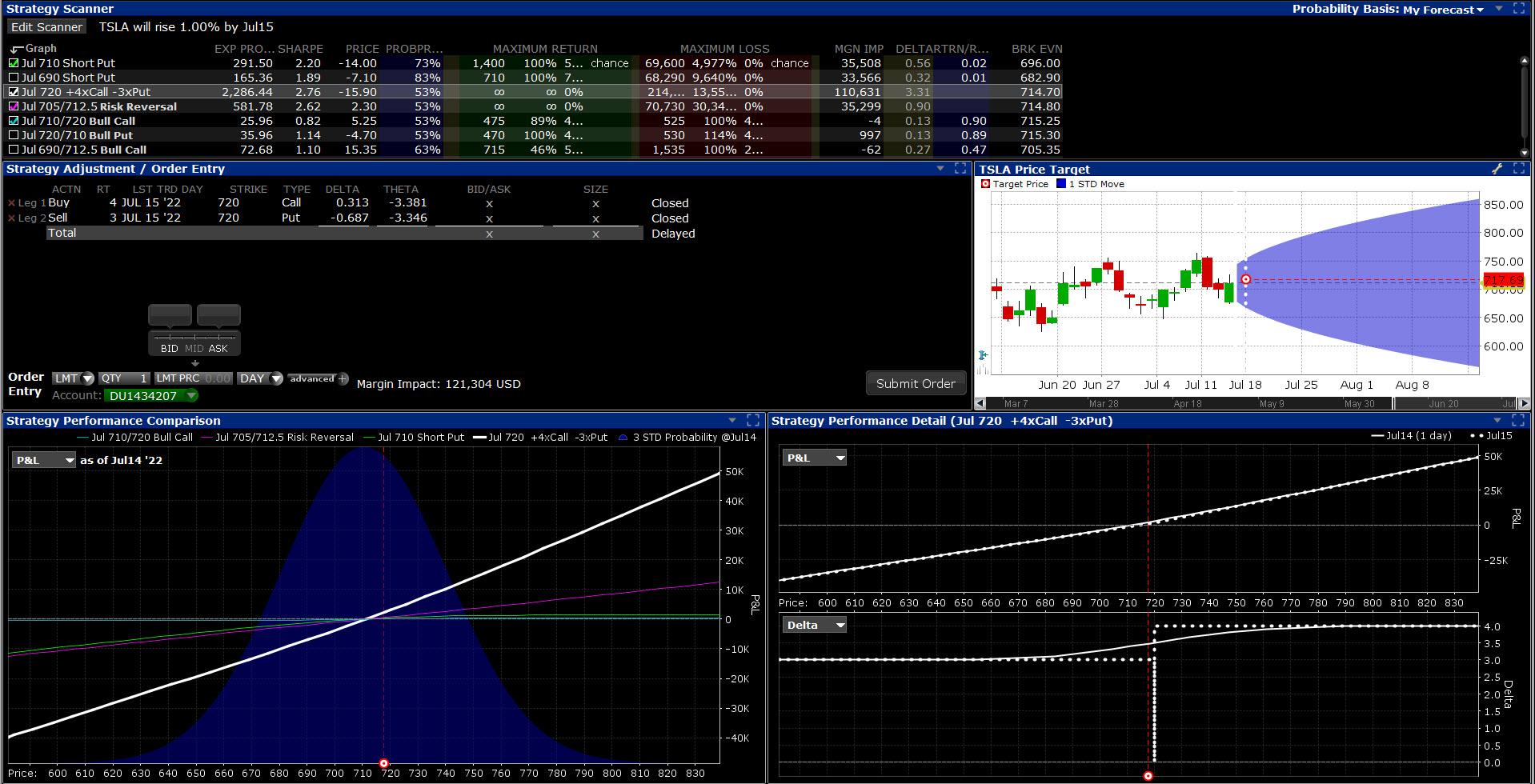This screenshot has height=784, width=1535.
Task: Select BID on the price selector
Action: [169, 349]
